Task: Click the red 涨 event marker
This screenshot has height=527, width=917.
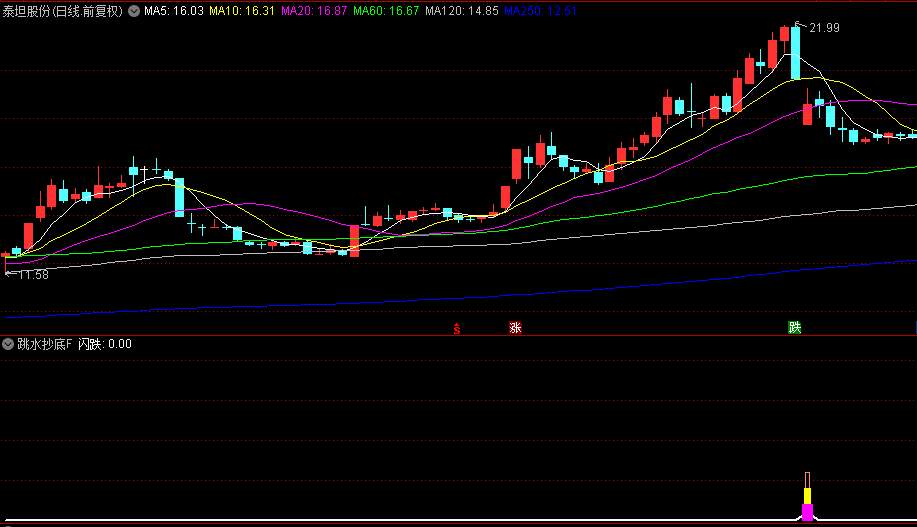Action: (x=515, y=328)
